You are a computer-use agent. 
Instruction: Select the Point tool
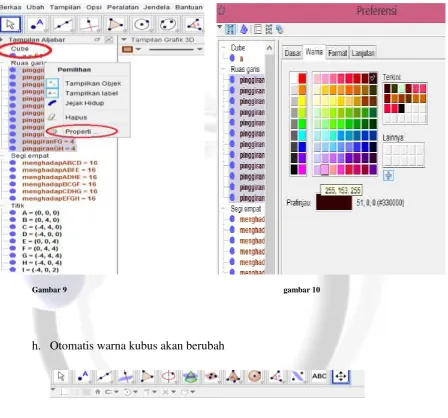[36, 24]
